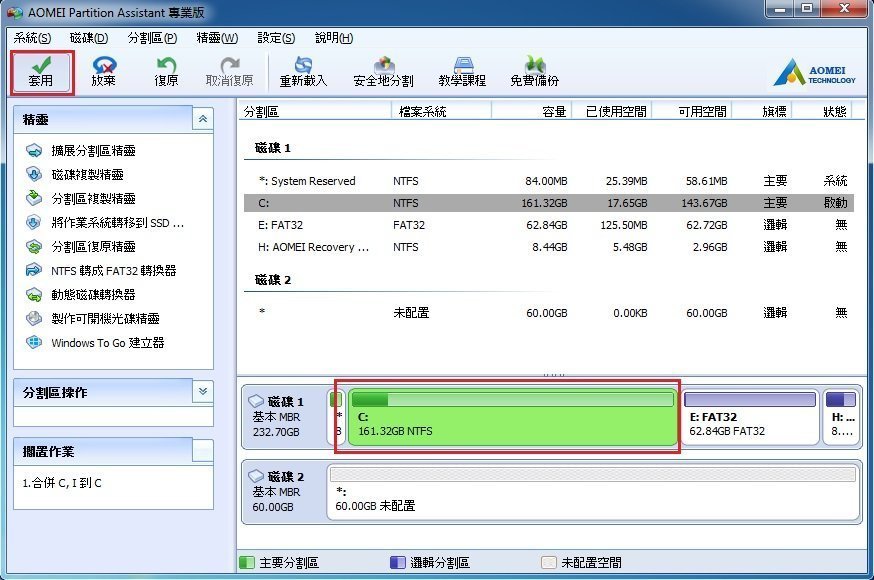Viewport: 874px width, 580px height.
Task: Click the 磁碟 2 disk icon in disk map
Action: [256, 476]
